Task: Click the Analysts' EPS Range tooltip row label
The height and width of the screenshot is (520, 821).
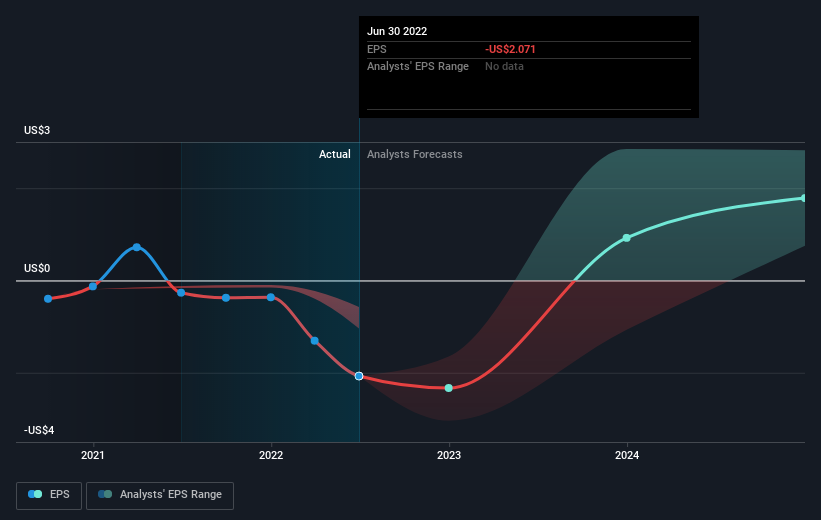Action: coord(418,66)
